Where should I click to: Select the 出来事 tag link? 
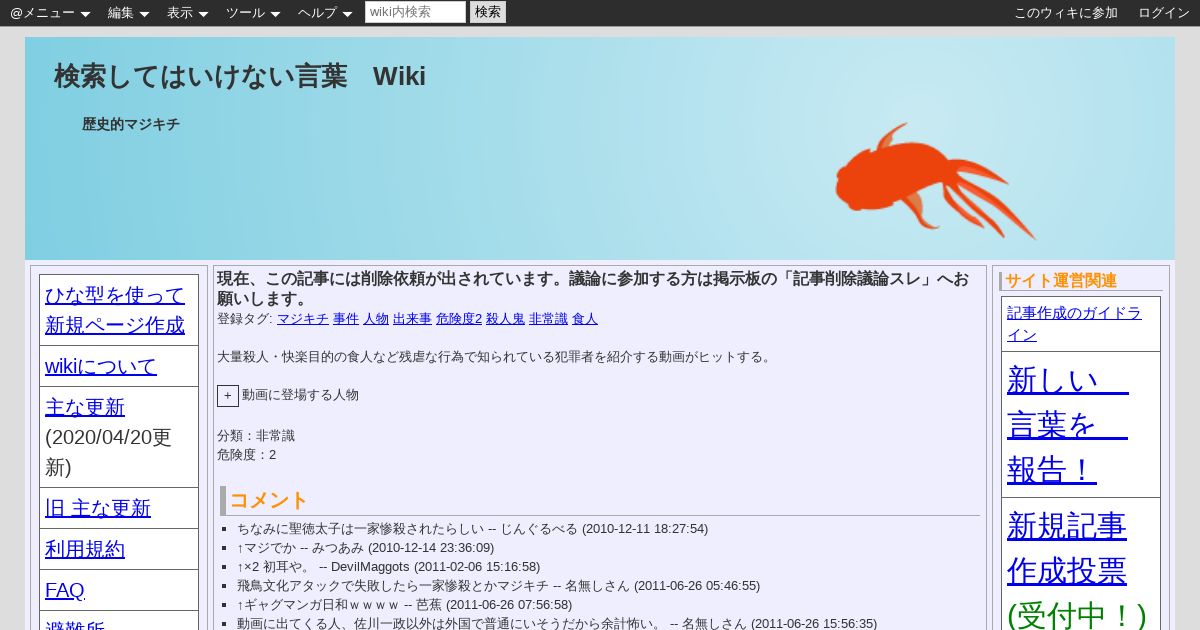tap(412, 319)
